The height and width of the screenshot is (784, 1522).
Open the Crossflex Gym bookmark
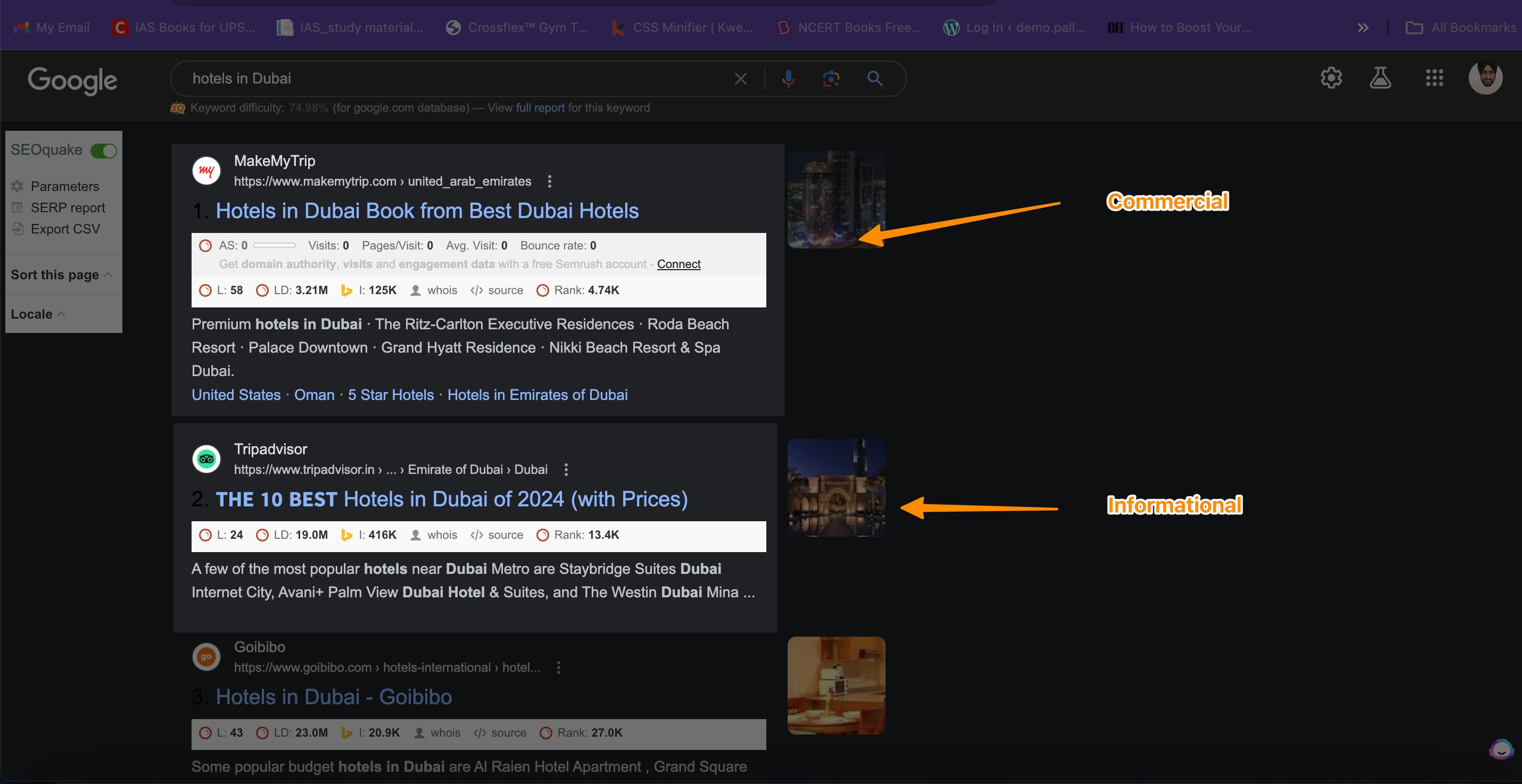516,27
